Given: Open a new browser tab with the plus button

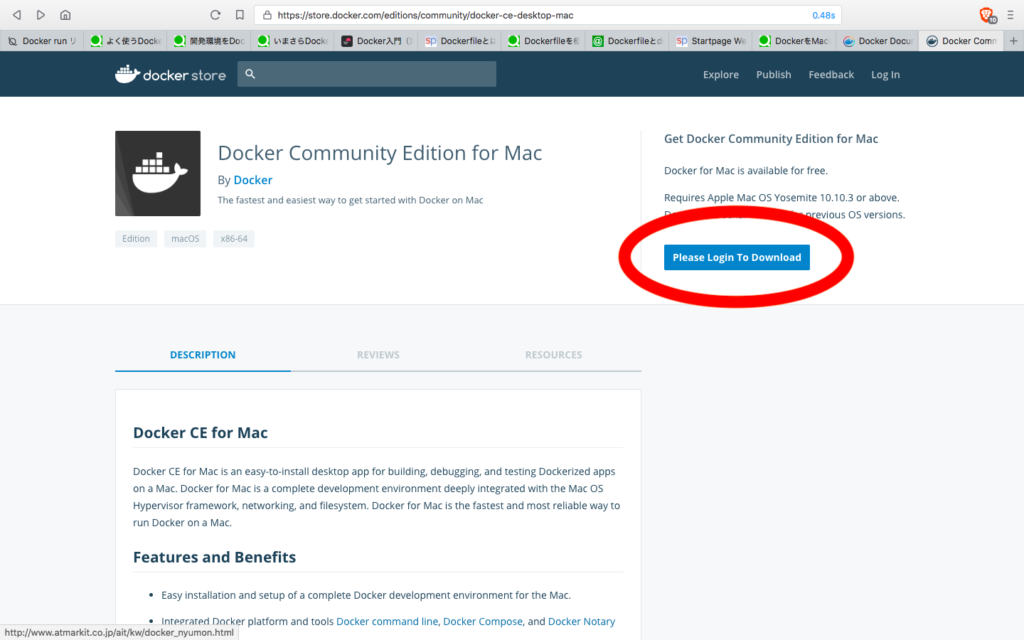Looking at the screenshot, I should (1013, 40).
